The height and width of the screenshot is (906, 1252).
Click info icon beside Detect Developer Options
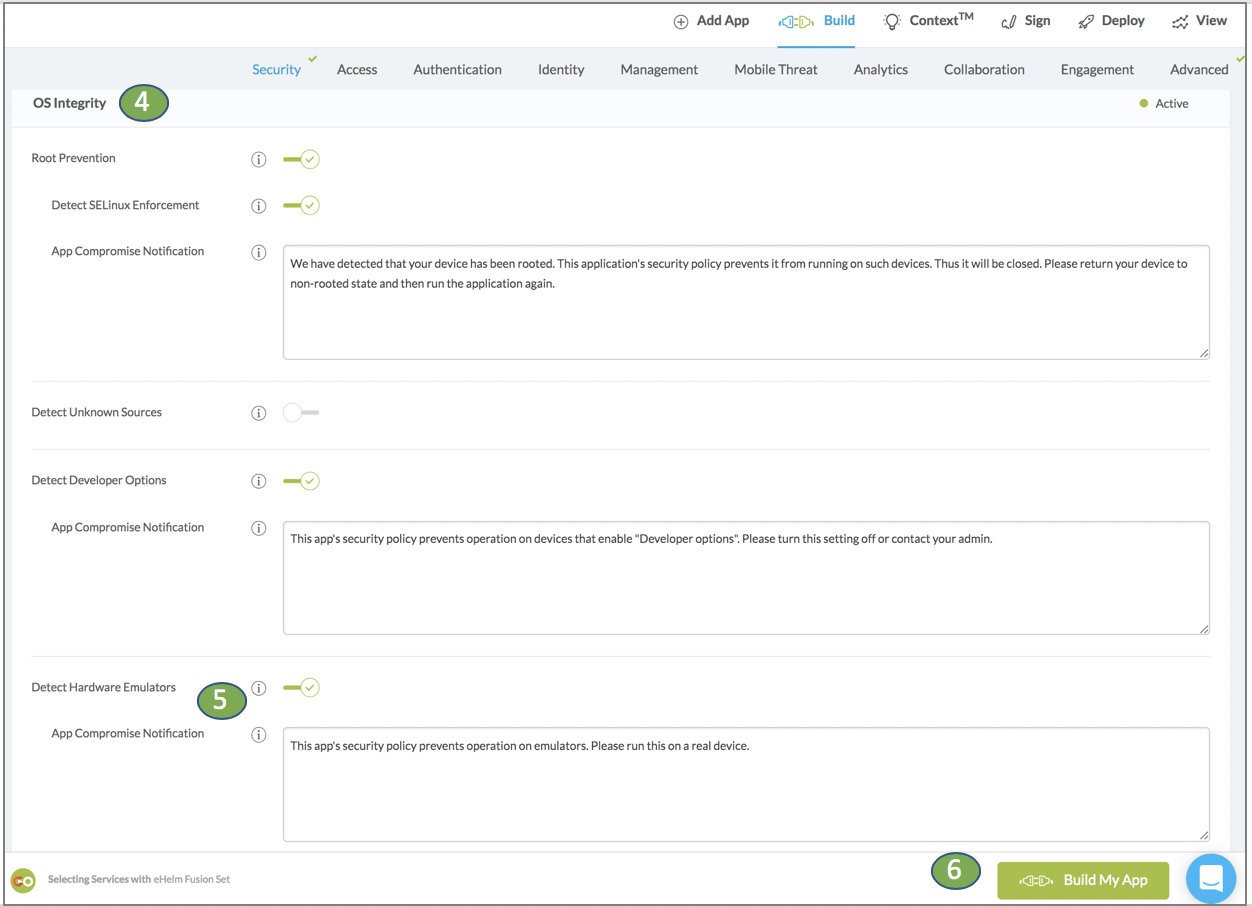(x=259, y=481)
